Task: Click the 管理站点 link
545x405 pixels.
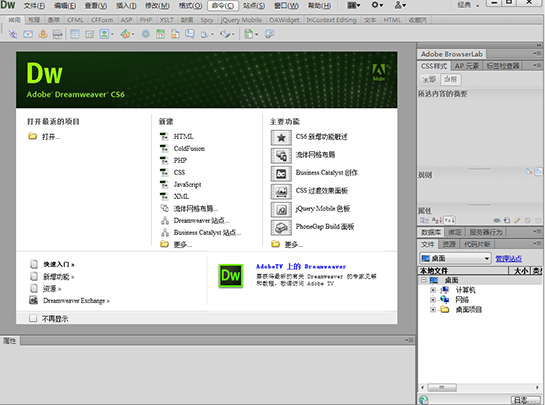Action: pos(508,258)
